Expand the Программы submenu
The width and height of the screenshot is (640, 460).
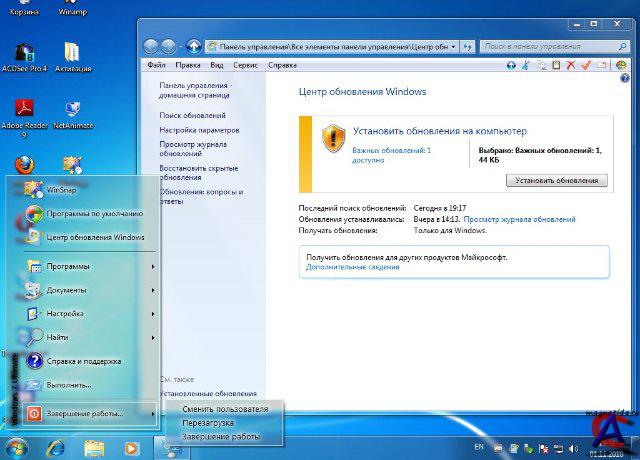click(x=153, y=266)
